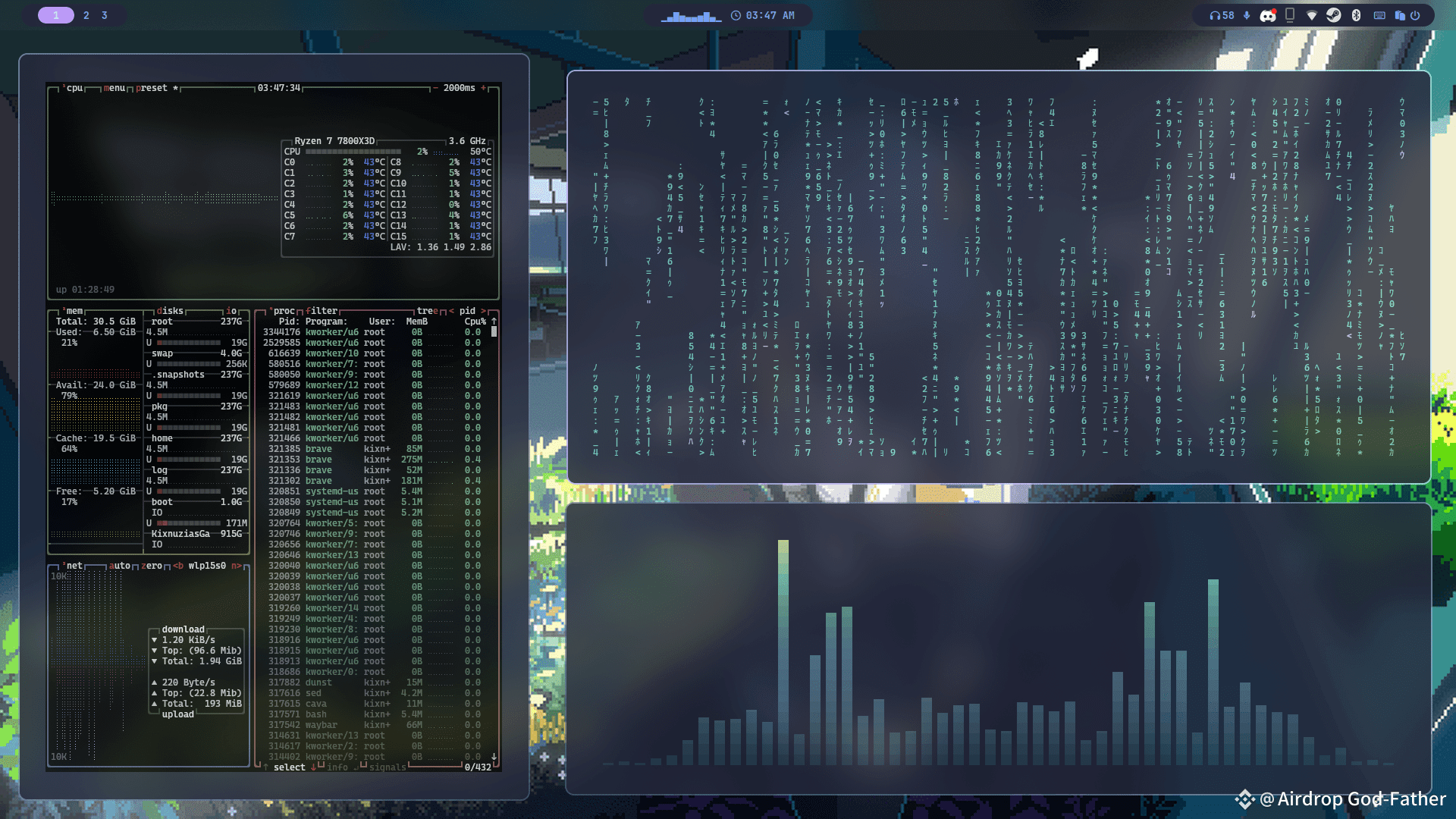The height and width of the screenshot is (819, 1456).
Task: Click the power button icon
Action: tap(1415, 15)
